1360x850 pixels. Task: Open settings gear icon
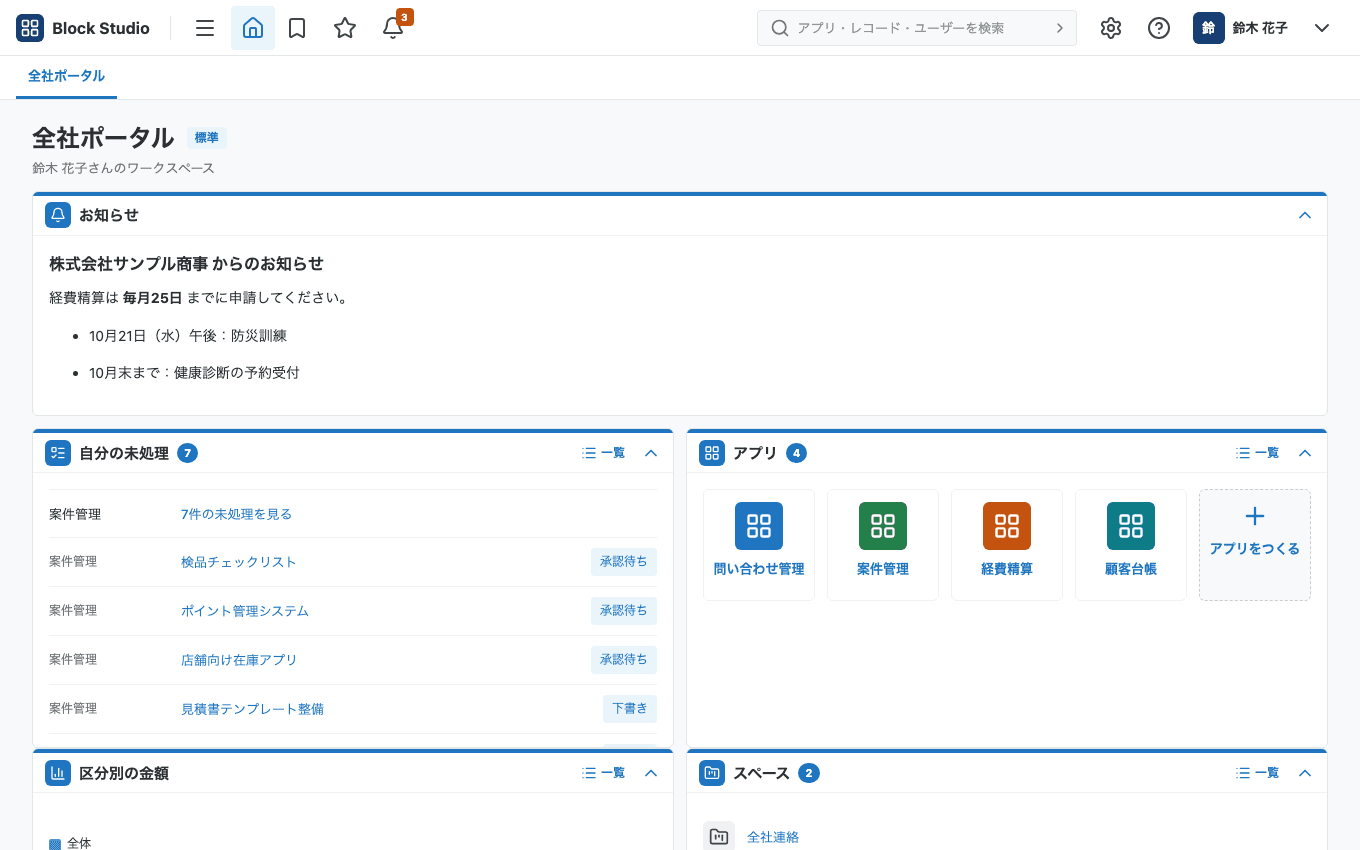1111,28
